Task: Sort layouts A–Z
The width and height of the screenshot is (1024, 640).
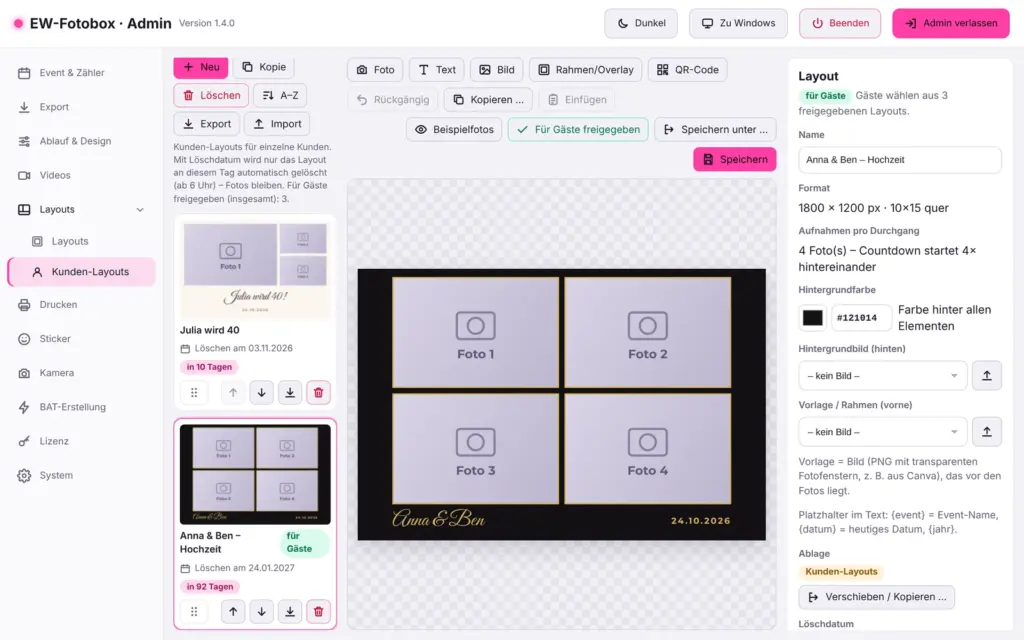Action: coord(280,95)
